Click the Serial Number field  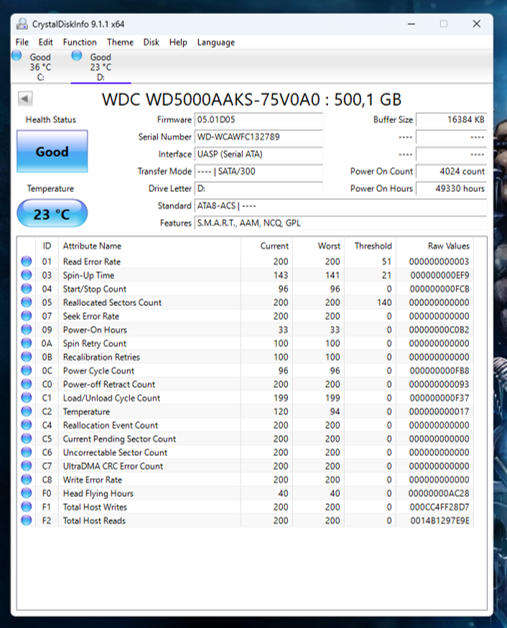[258, 137]
